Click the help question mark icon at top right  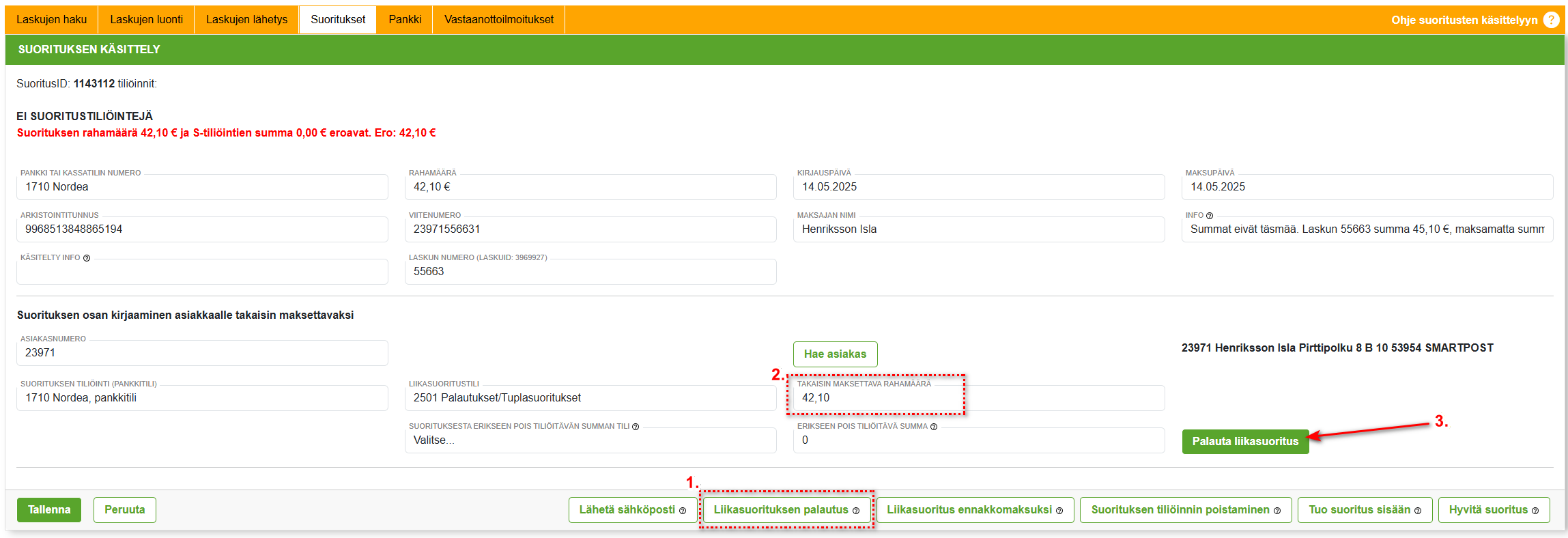point(1551,20)
